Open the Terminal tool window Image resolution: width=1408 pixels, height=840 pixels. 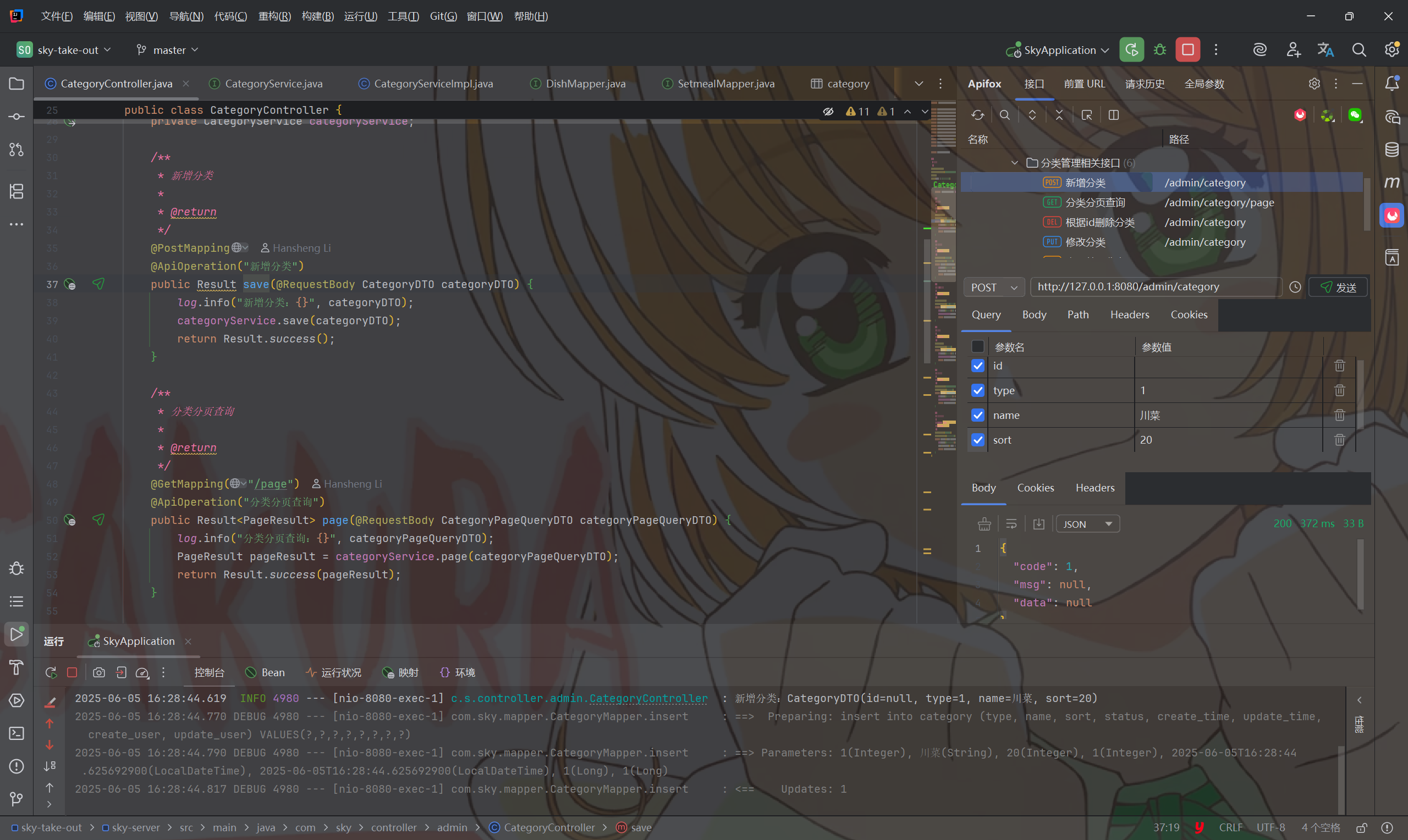[16, 733]
